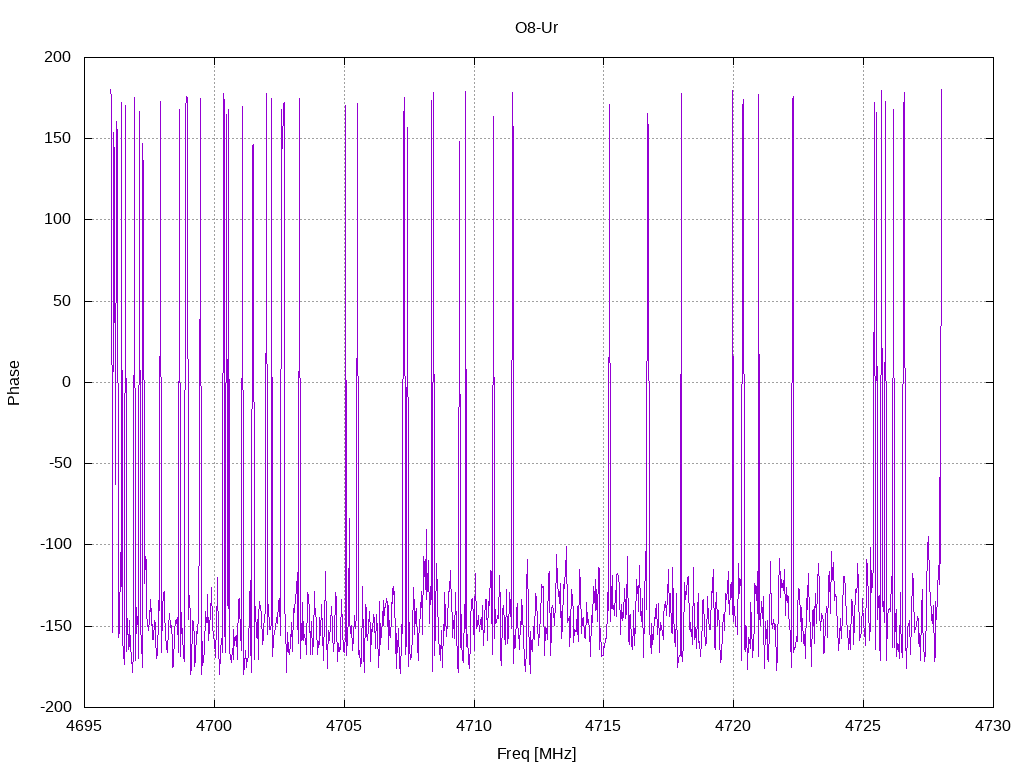Click the y-axis tick label -50
This screenshot has height=768, width=1024.
(x=60, y=463)
